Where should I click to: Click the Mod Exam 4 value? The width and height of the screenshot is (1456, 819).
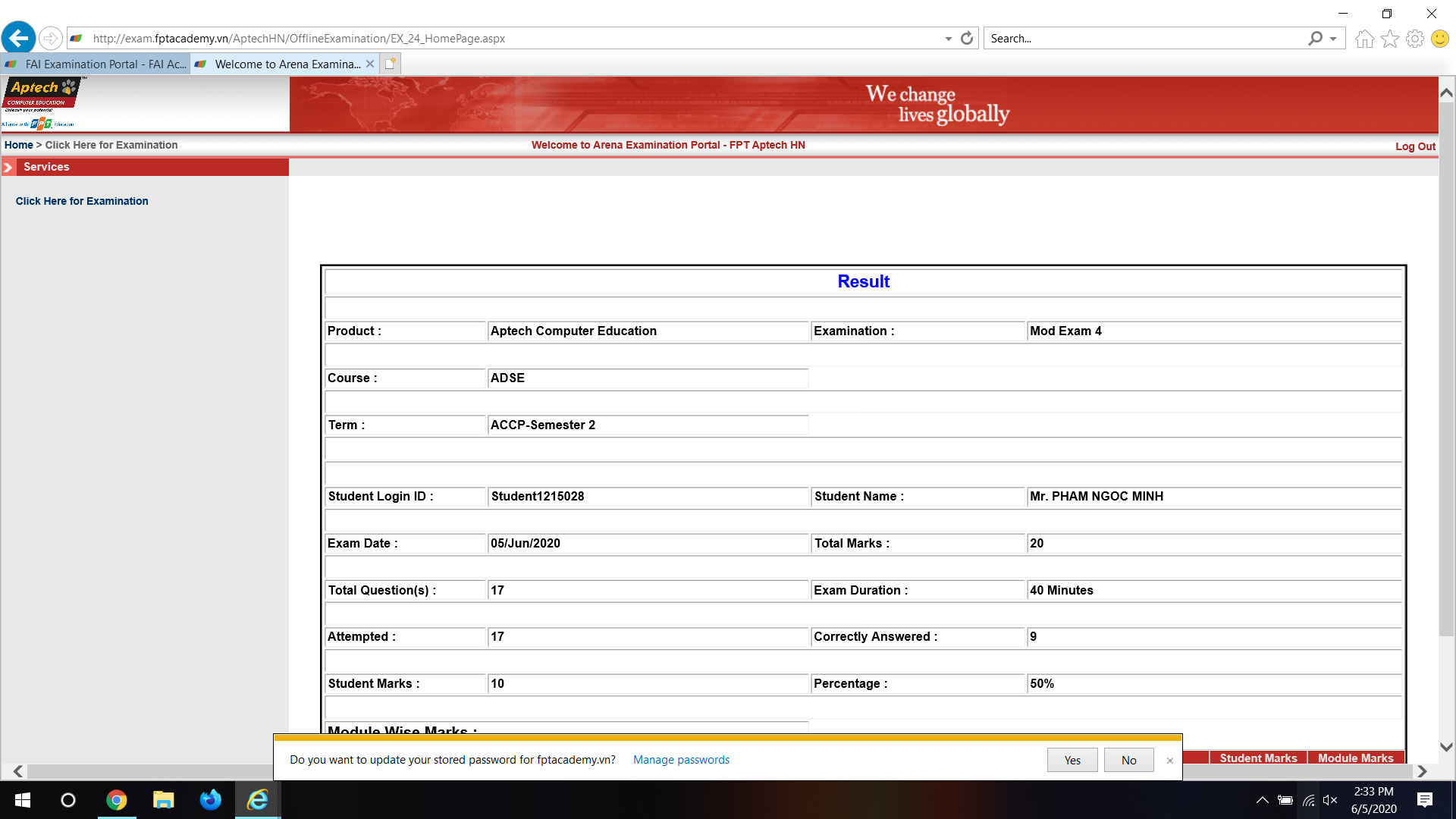pos(1065,331)
